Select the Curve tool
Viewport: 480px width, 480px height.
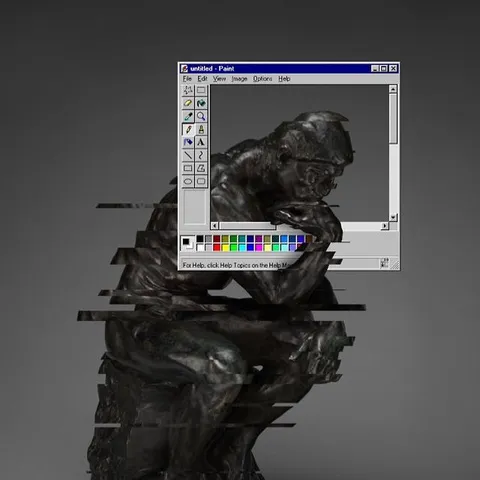201,155
